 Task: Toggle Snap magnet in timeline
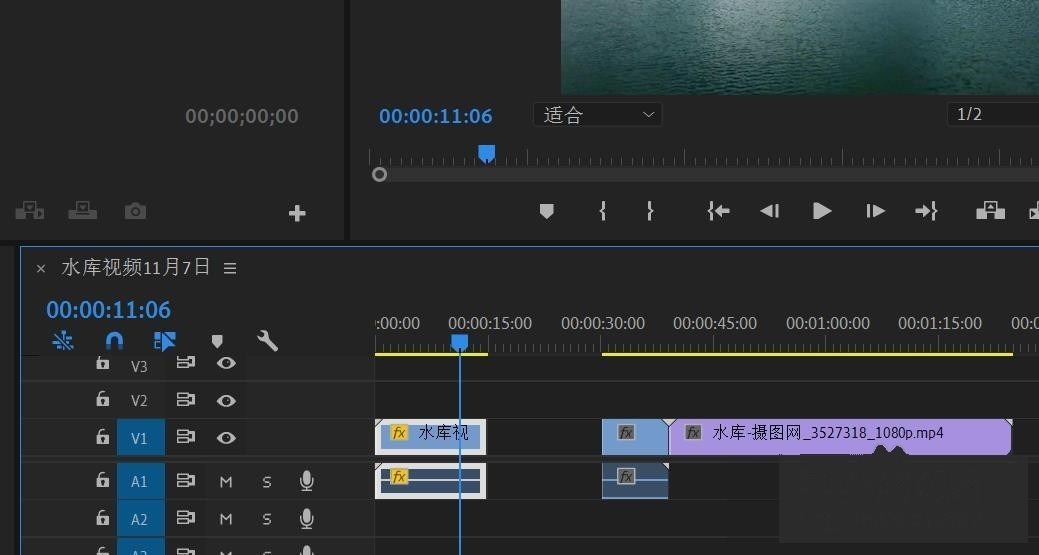tap(114, 341)
